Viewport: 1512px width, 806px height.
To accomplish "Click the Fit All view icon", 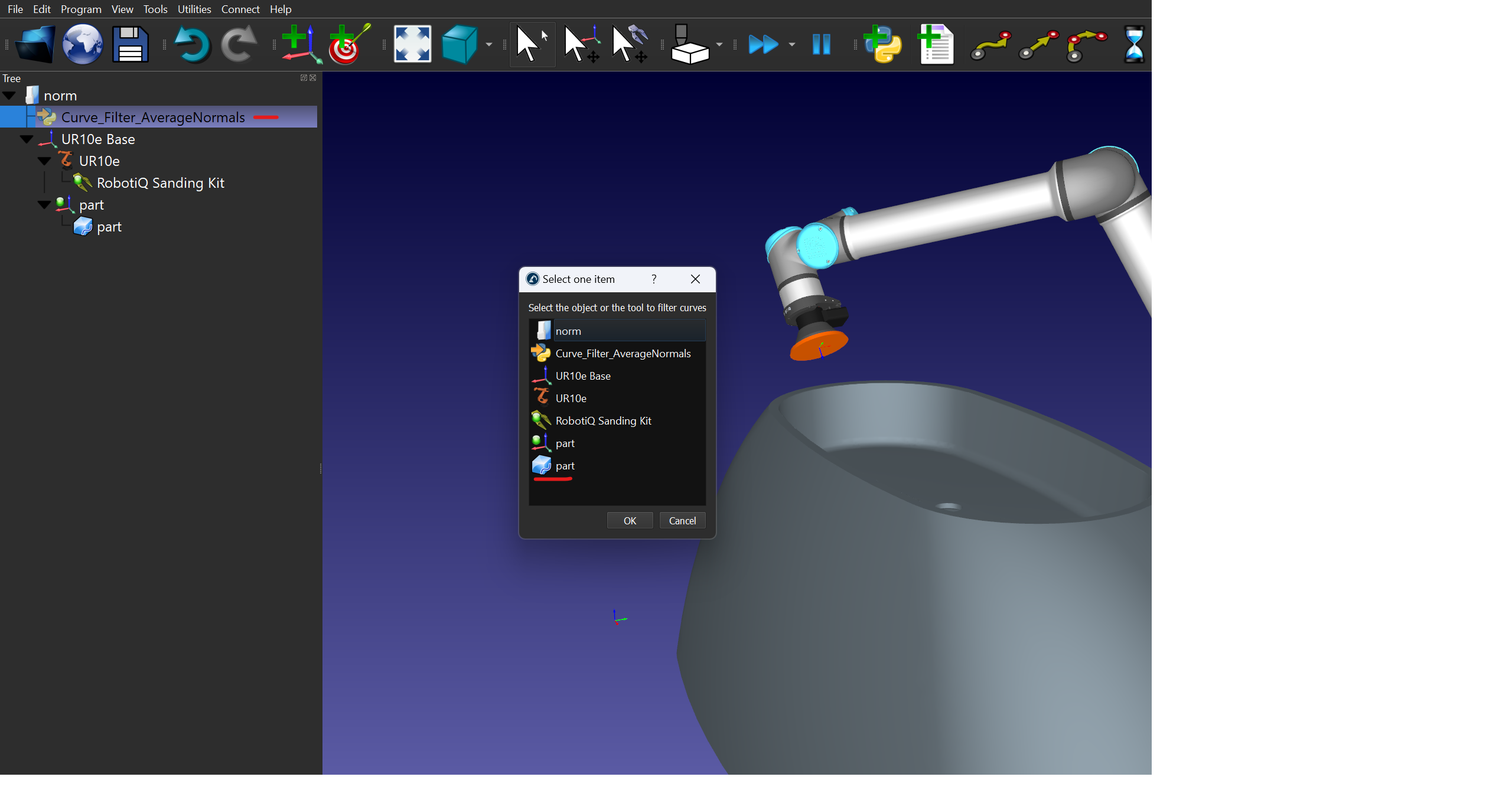I will pyautogui.click(x=412, y=45).
